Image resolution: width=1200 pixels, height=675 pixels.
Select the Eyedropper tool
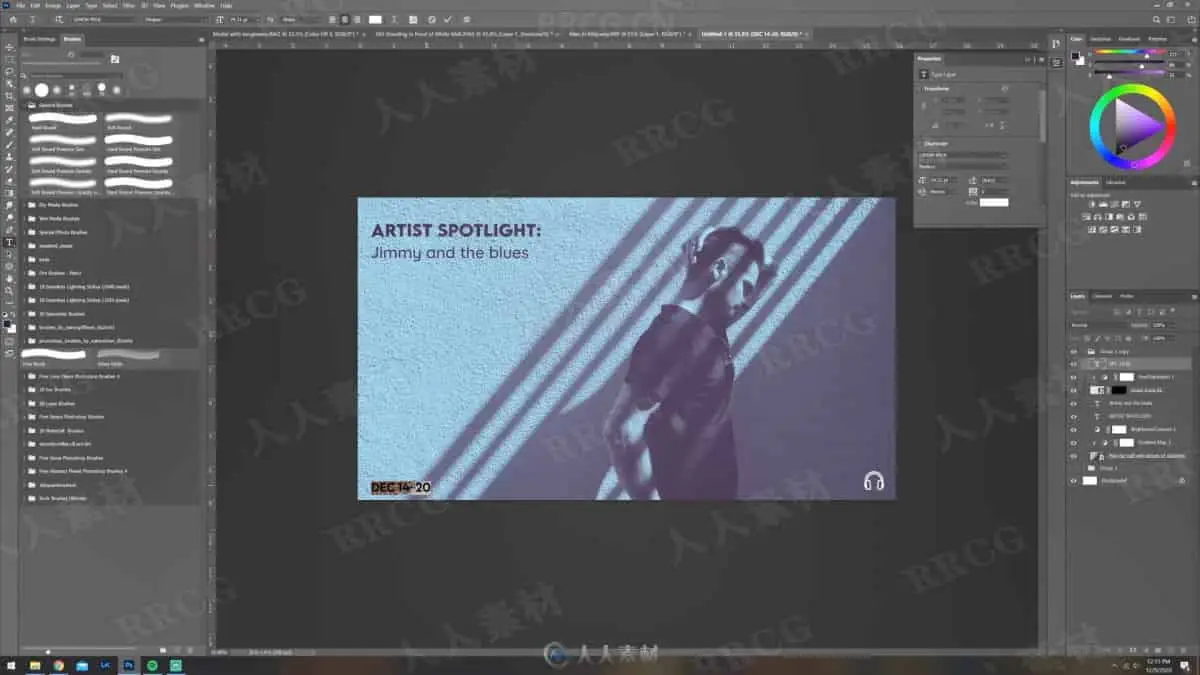[11, 120]
